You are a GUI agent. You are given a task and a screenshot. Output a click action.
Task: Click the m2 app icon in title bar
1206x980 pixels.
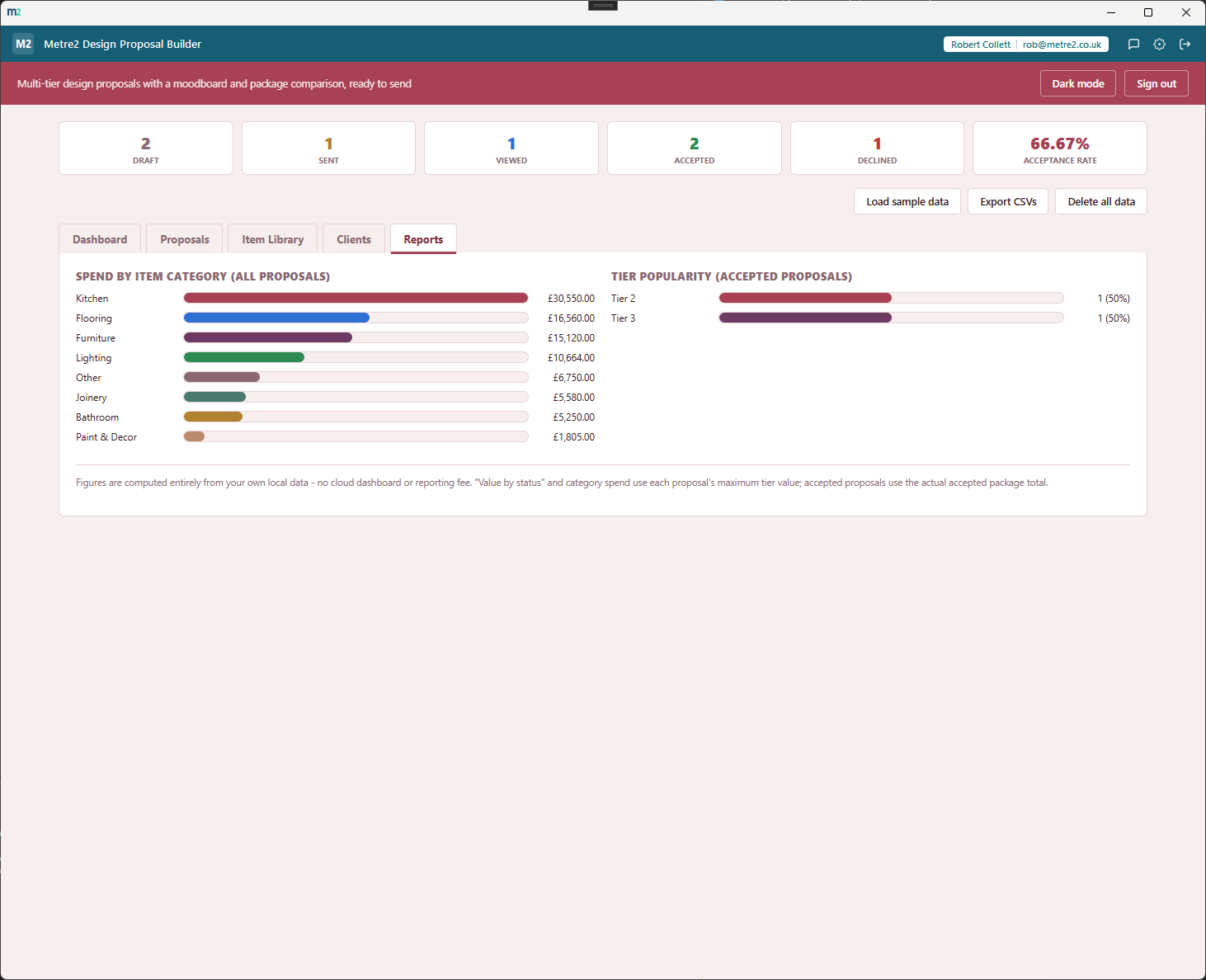coord(14,12)
